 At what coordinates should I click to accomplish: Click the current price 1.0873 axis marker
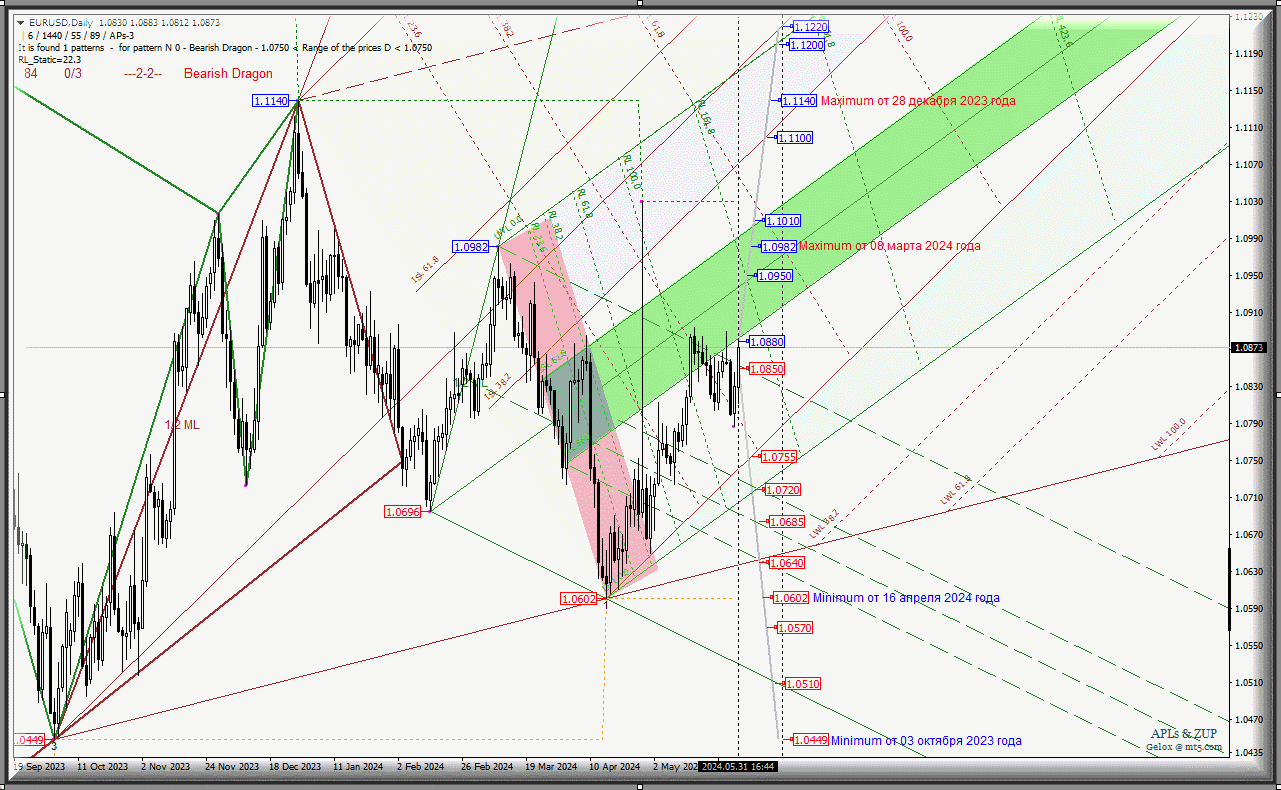[1250, 347]
